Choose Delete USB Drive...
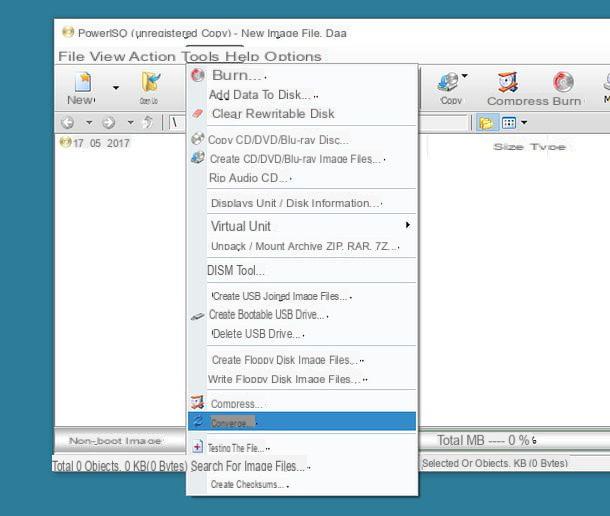The height and width of the screenshot is (516, 610). coord(302,333)
